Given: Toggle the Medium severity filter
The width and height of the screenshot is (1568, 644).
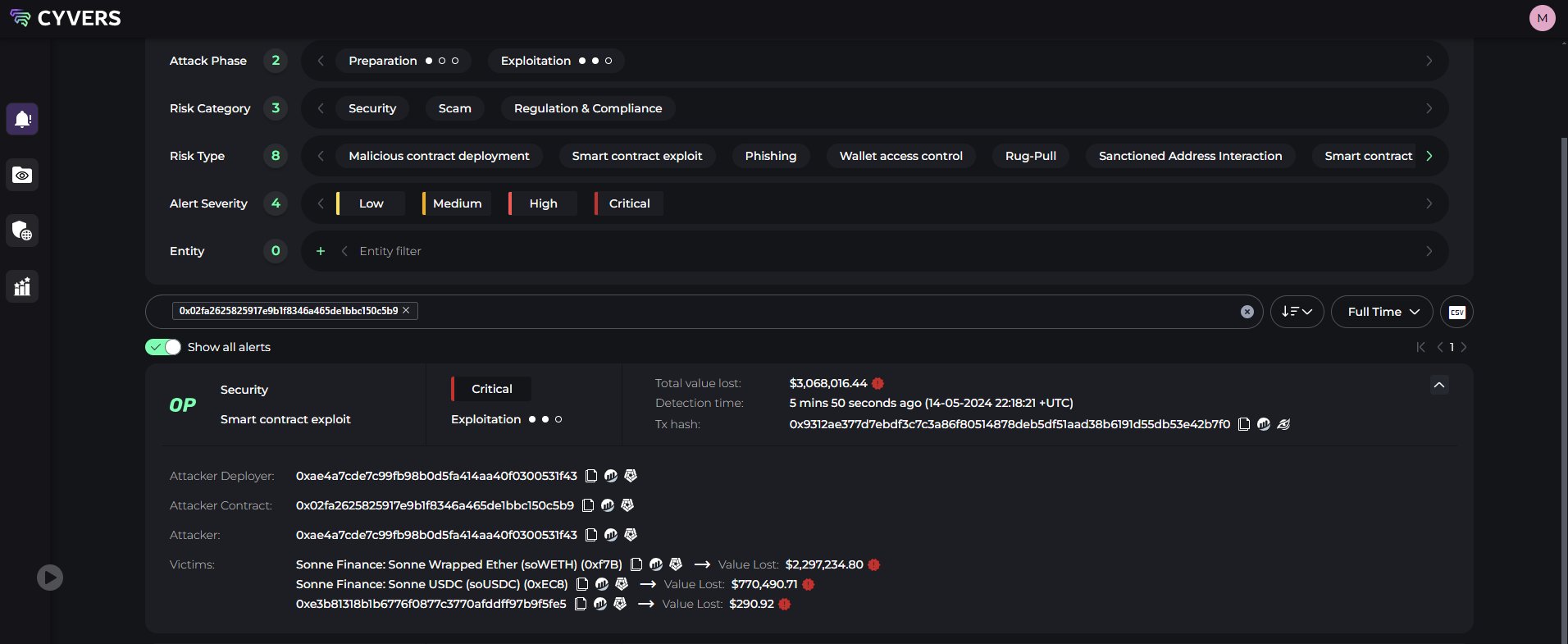Looking at the screenshot, I should 457,203.
